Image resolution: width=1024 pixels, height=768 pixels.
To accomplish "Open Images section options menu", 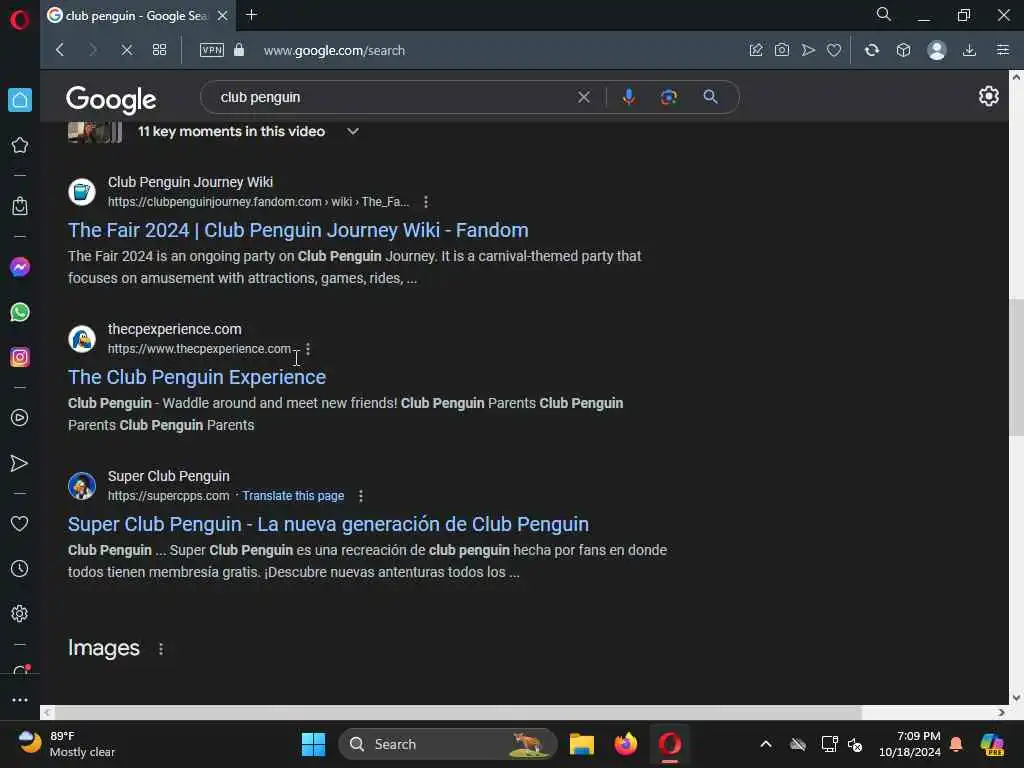I will tap(161, 648).
